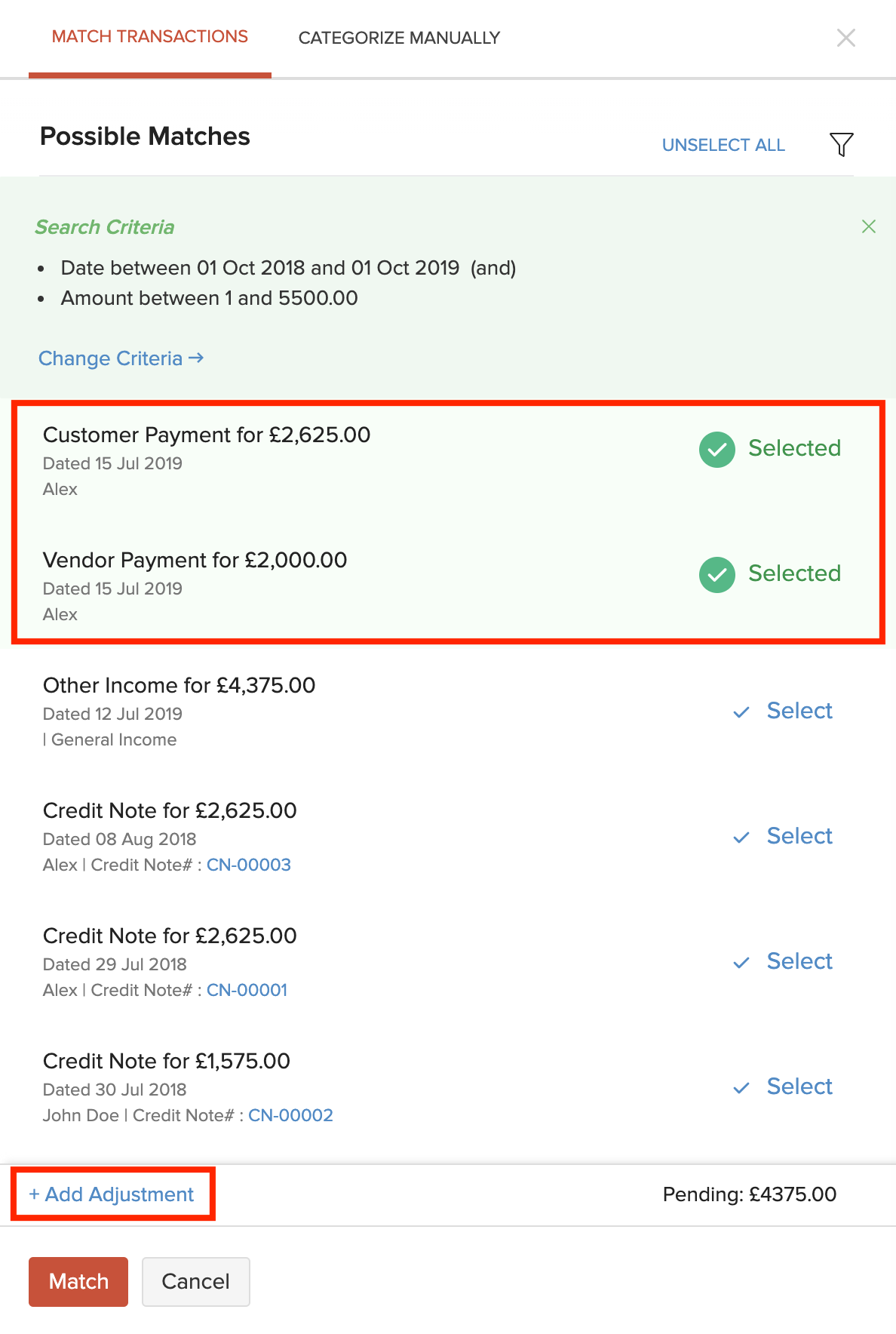Open credit note CN-00002 link

(x=290, y=1115)
